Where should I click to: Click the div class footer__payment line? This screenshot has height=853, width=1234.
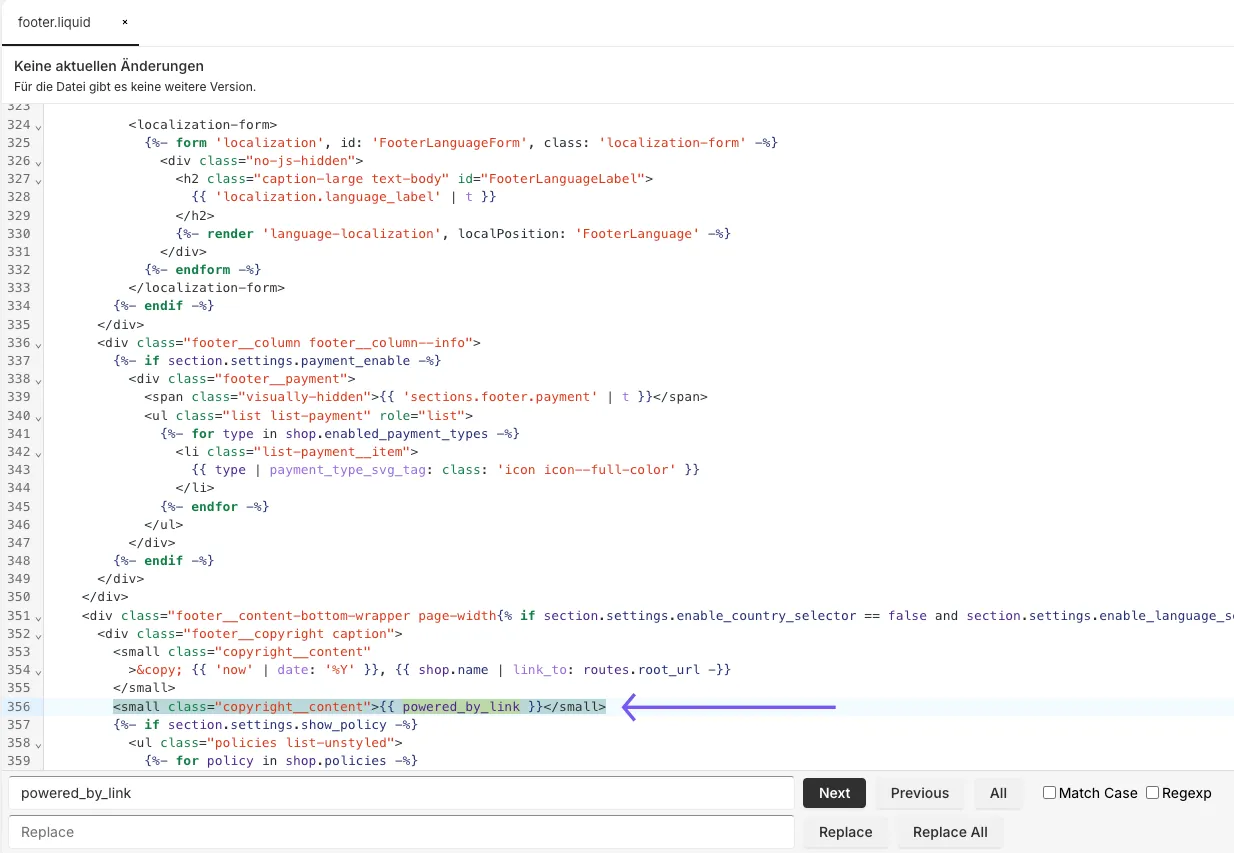(242, 378)
